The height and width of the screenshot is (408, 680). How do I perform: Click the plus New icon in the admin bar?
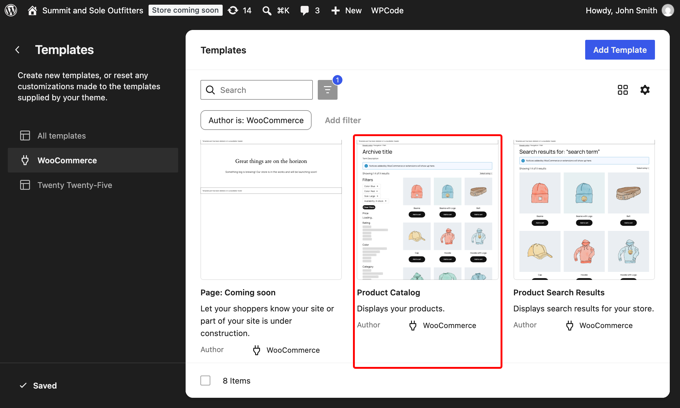pos(335,10)
